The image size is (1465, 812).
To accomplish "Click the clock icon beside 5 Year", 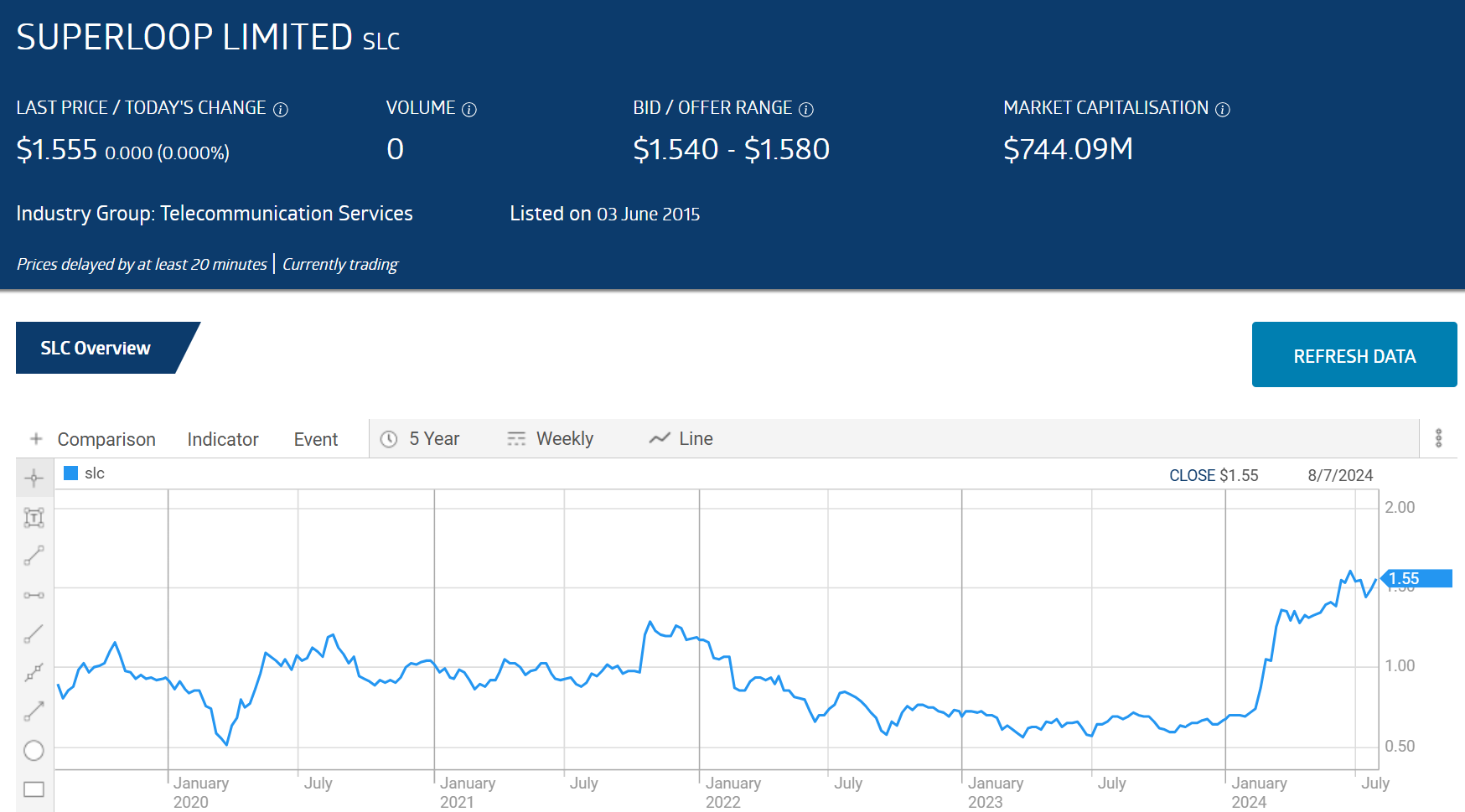I will pyautogui.click(x=389, y=439).
